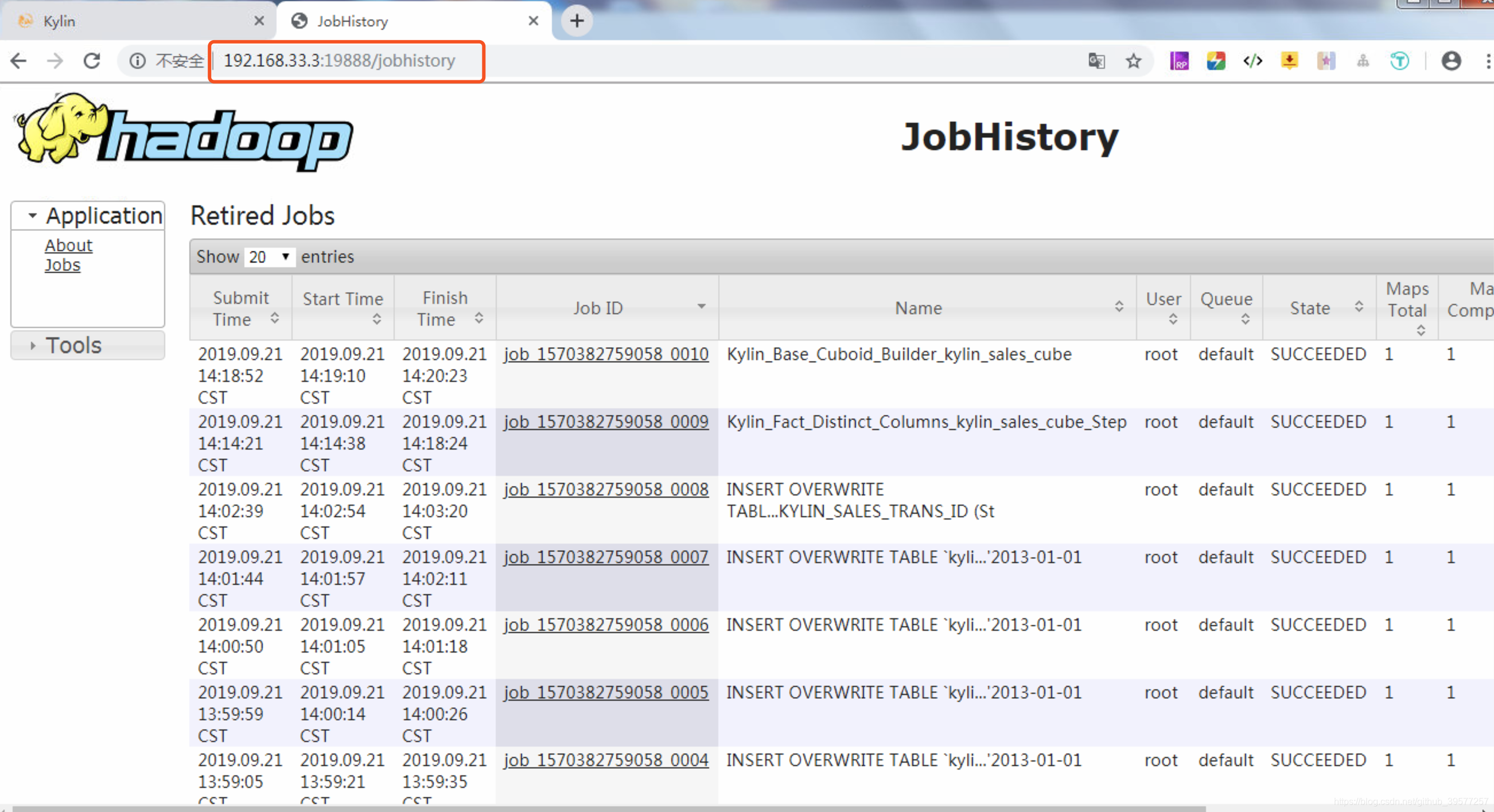
Task: Switch to the JobHistory tab
Action: 415,21
